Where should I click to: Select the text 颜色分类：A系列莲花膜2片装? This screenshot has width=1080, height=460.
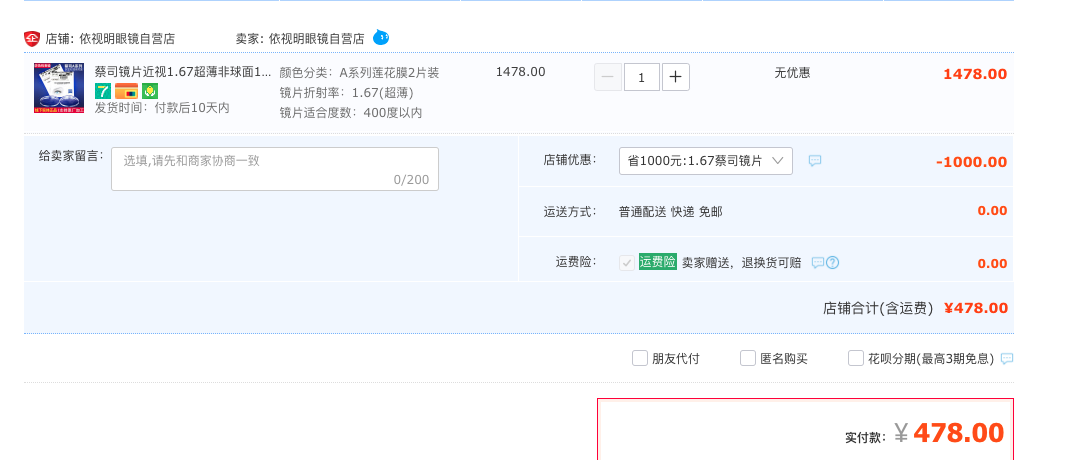click(x=360, y=73)
